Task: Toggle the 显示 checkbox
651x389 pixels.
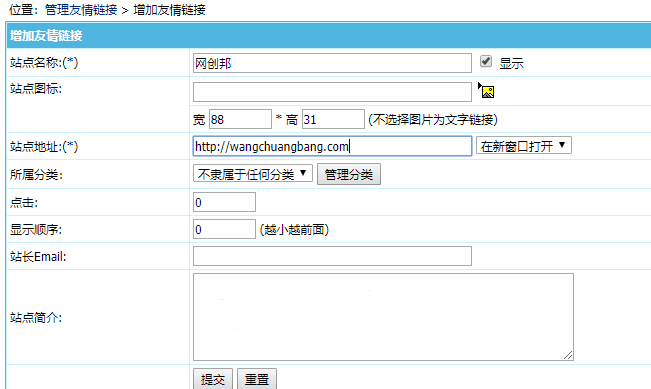Action: 486,61
